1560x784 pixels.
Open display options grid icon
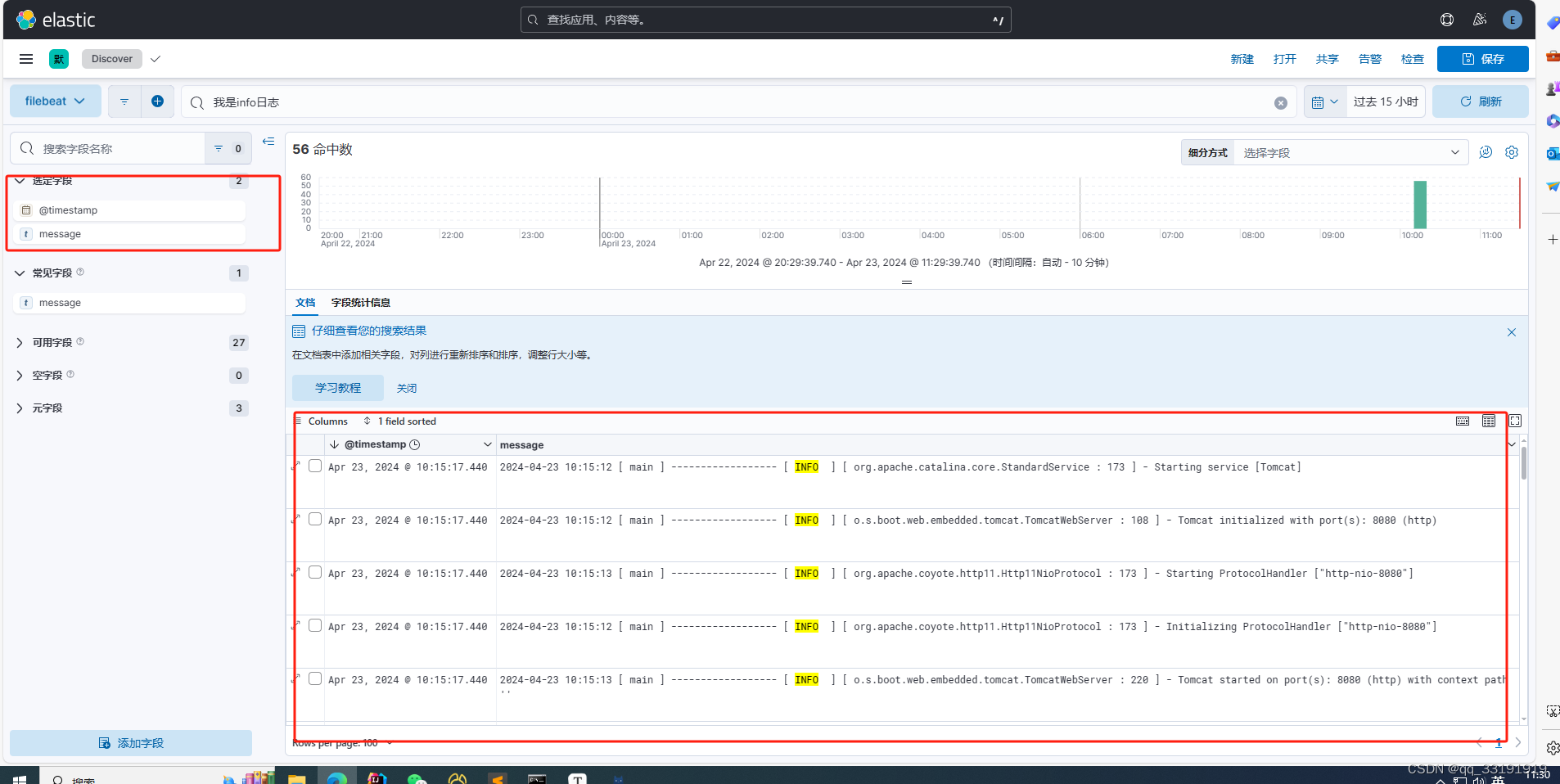1489,421
